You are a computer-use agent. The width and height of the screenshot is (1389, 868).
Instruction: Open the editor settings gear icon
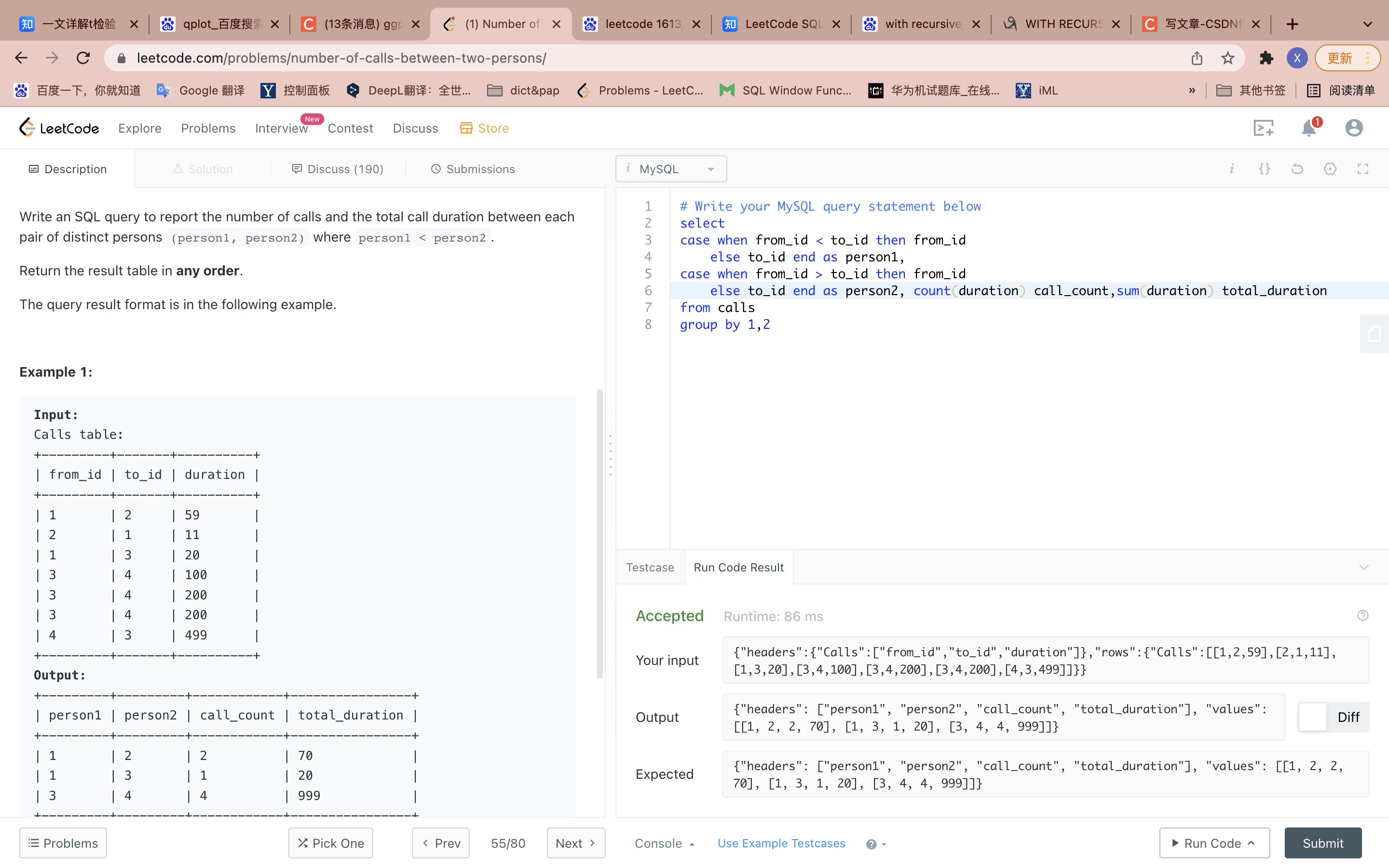(1330, 169)
